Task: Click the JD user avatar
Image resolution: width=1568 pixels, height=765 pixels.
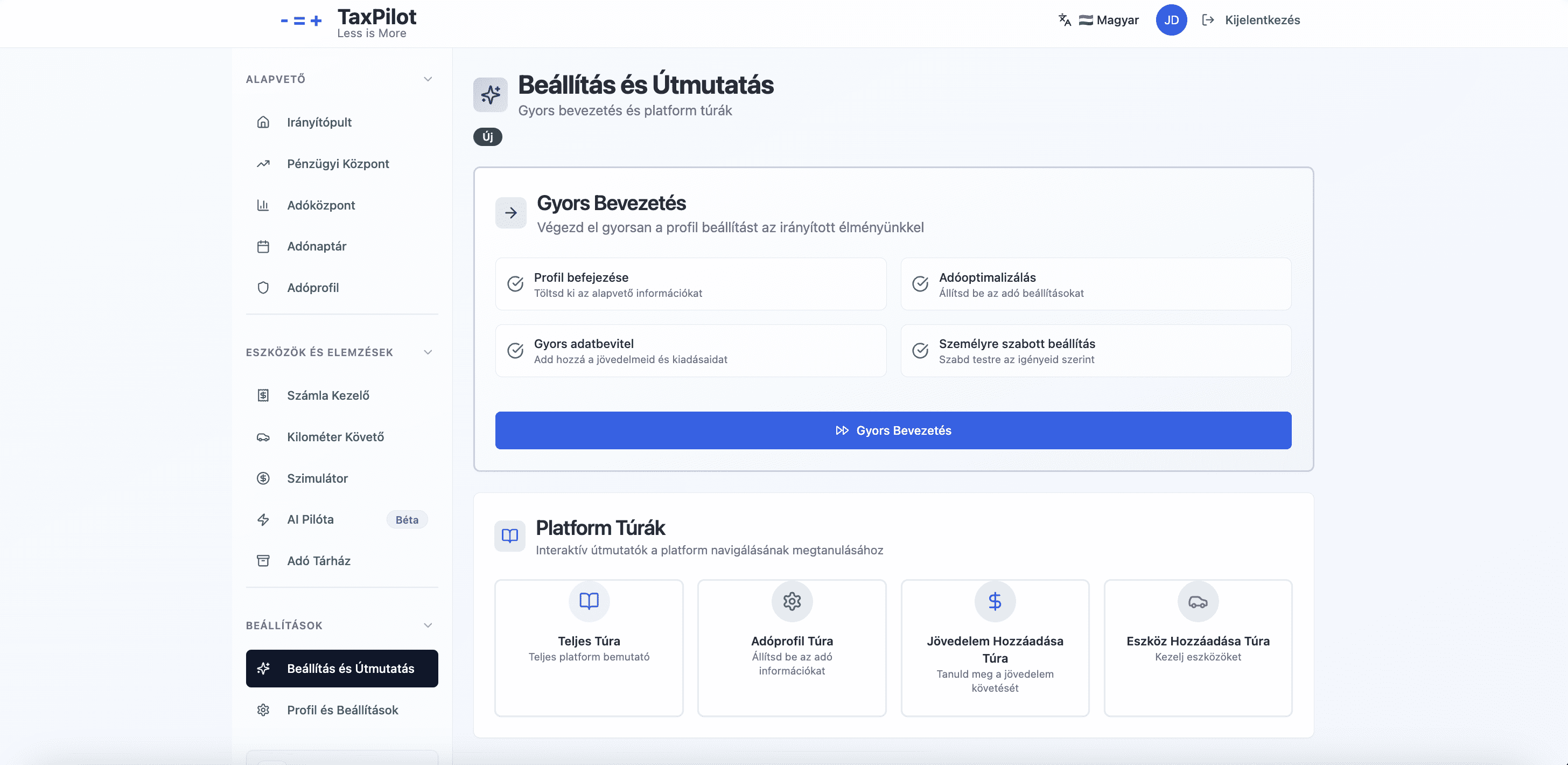Action: coord(1171,20)
